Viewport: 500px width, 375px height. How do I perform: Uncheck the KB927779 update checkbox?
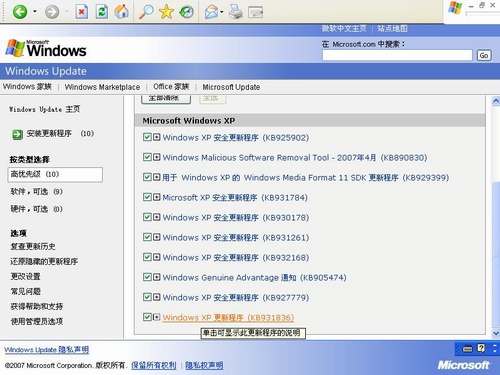click(147, 297)
